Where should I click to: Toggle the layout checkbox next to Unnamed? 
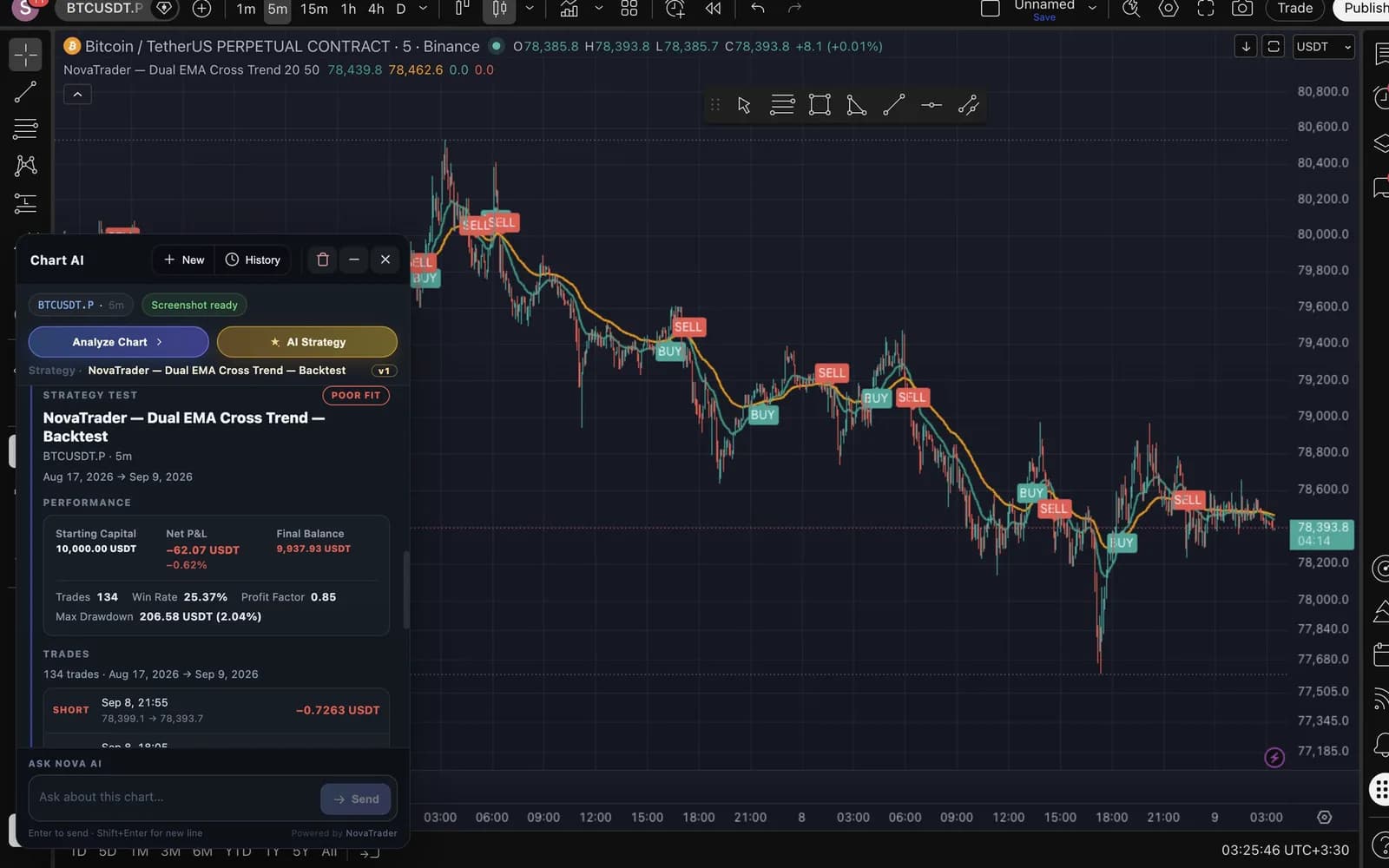990,9
